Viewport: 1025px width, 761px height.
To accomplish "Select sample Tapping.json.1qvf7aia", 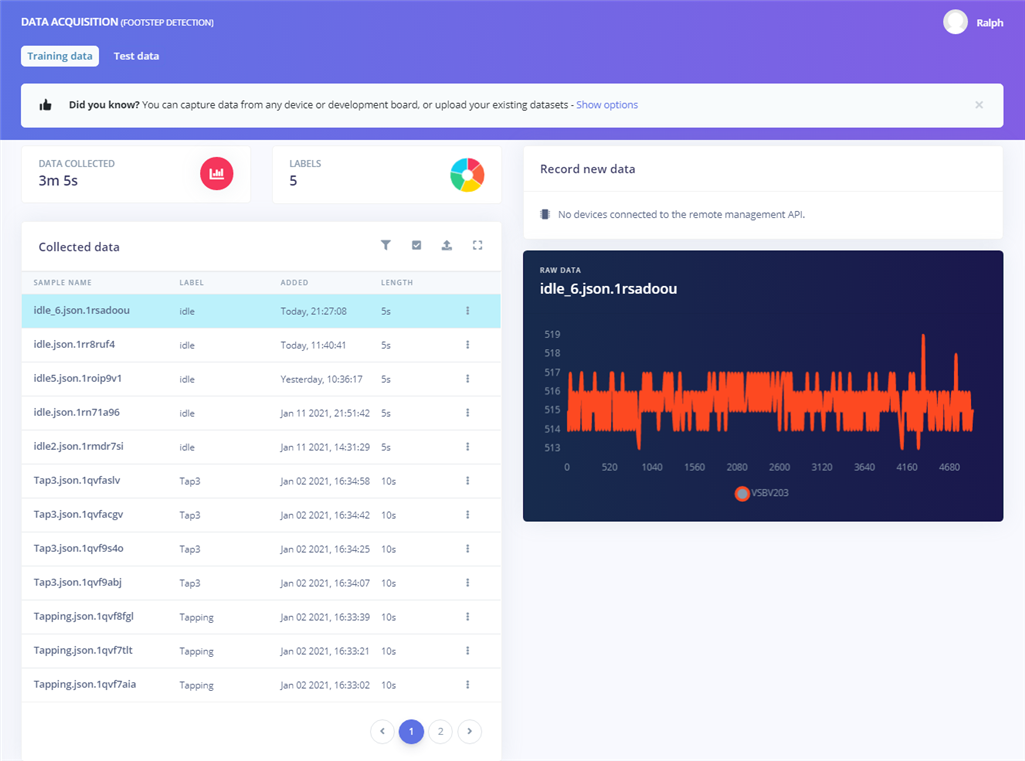I will (261, 685).
